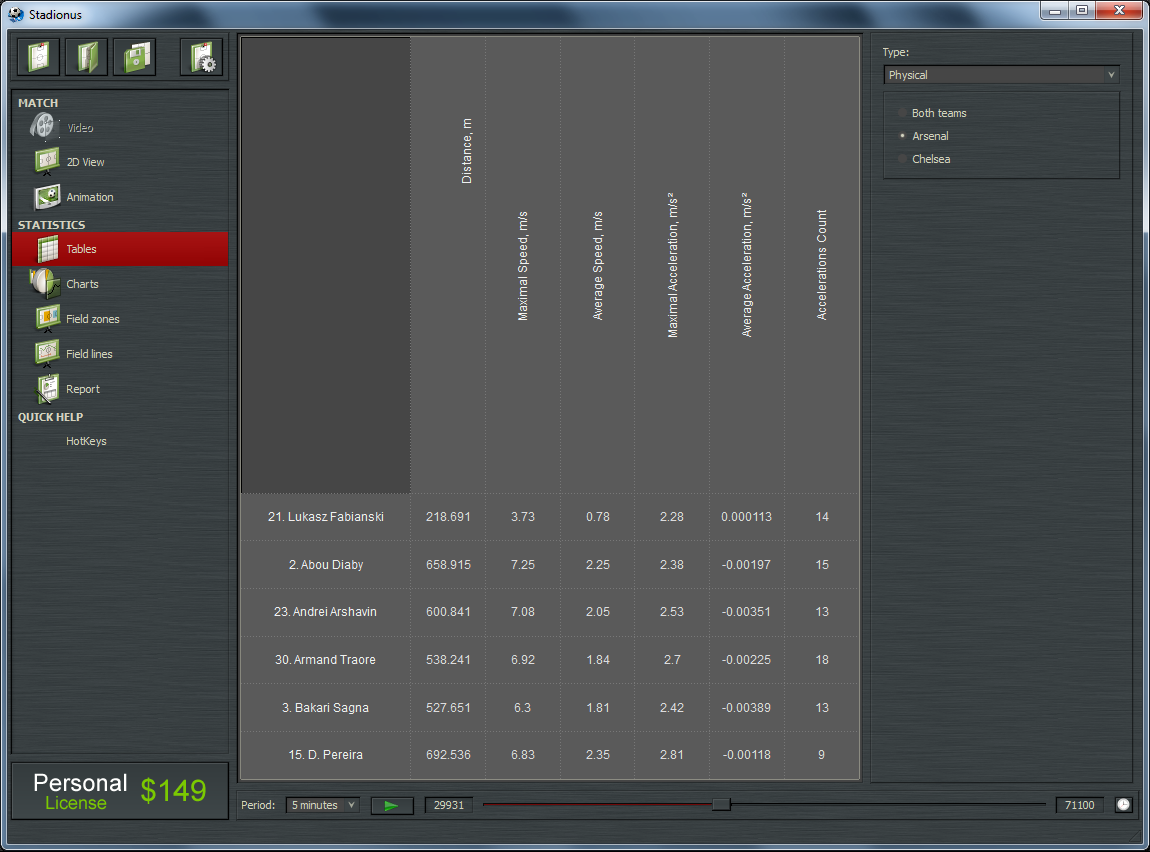This screenshot has width=1150, height=852.
Task: Select Tables under Statistics
Action: click(120, 249)
